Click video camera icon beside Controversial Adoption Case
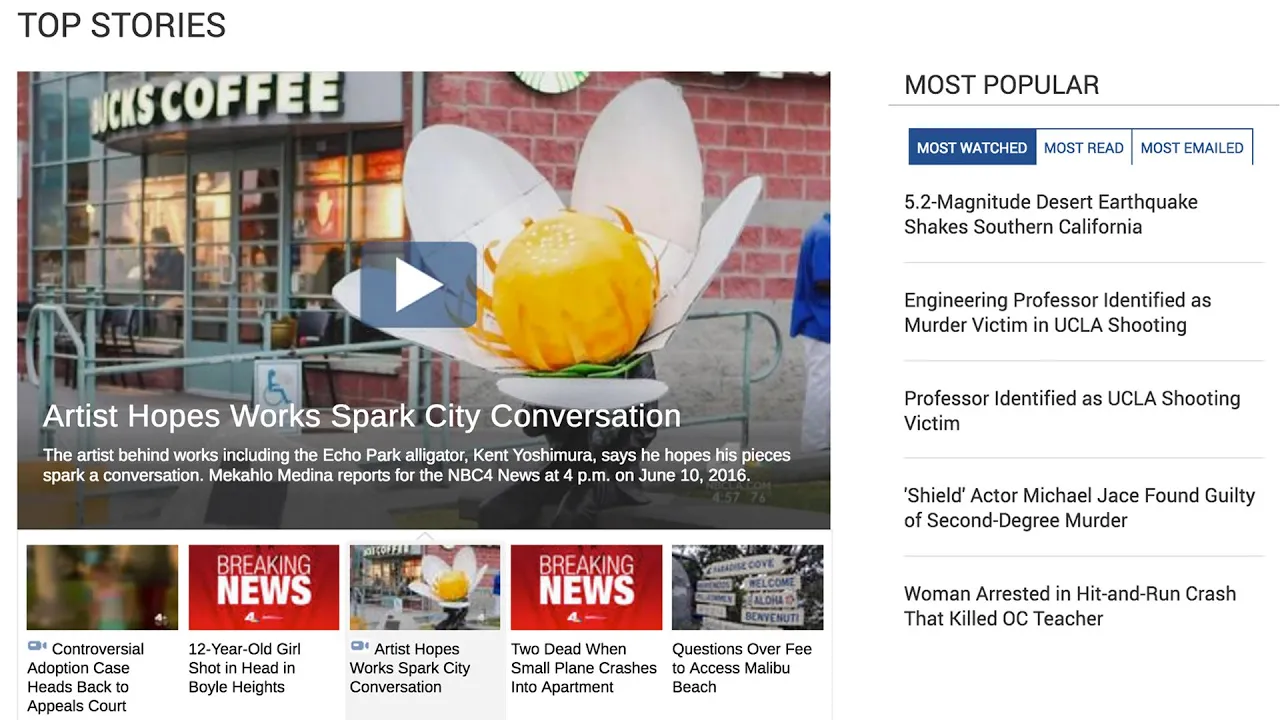The width and height of the screenshot is (1280, 720). 37,647
